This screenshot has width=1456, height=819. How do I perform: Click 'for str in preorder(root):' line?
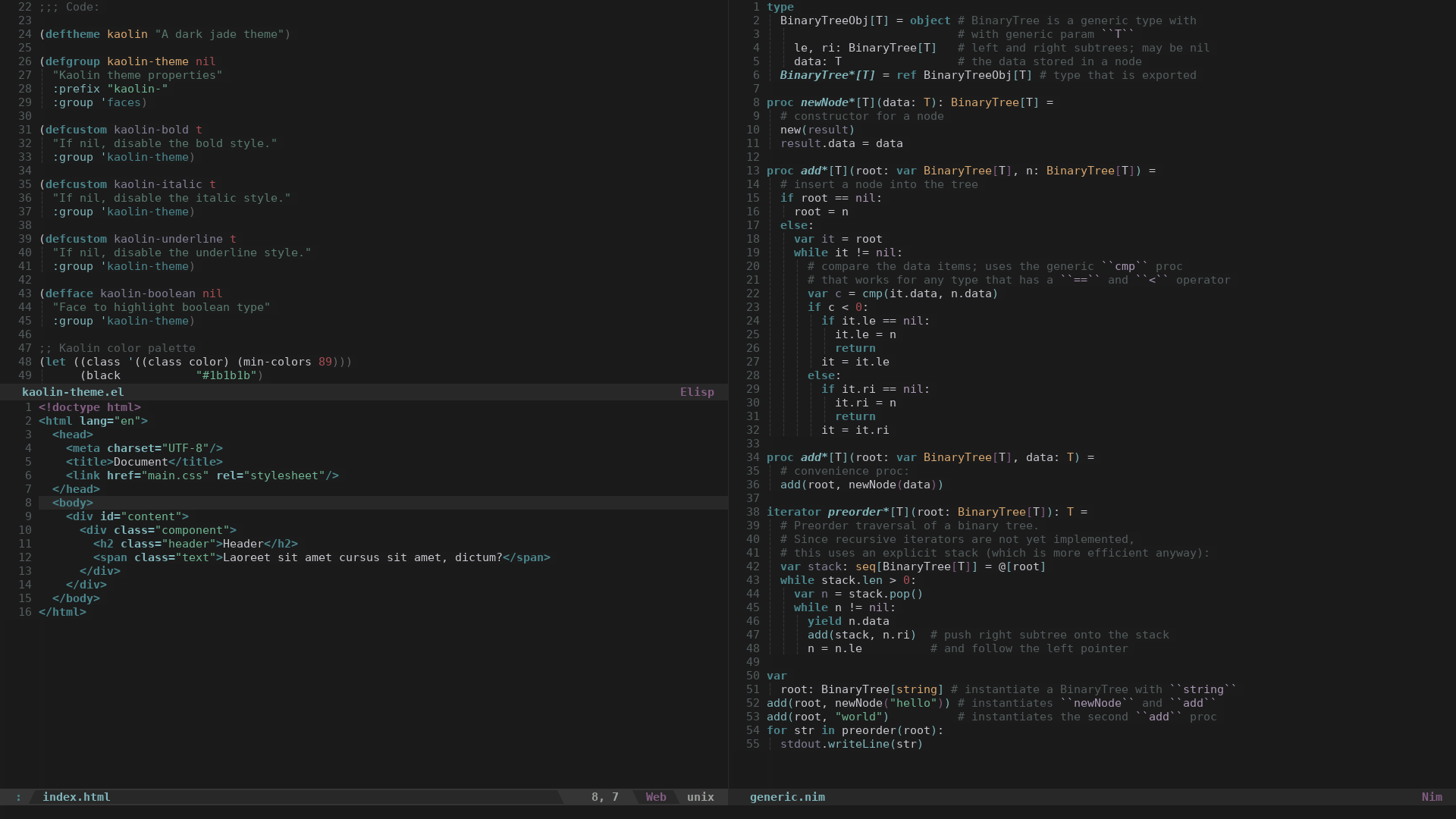click(x=855, y=730)
